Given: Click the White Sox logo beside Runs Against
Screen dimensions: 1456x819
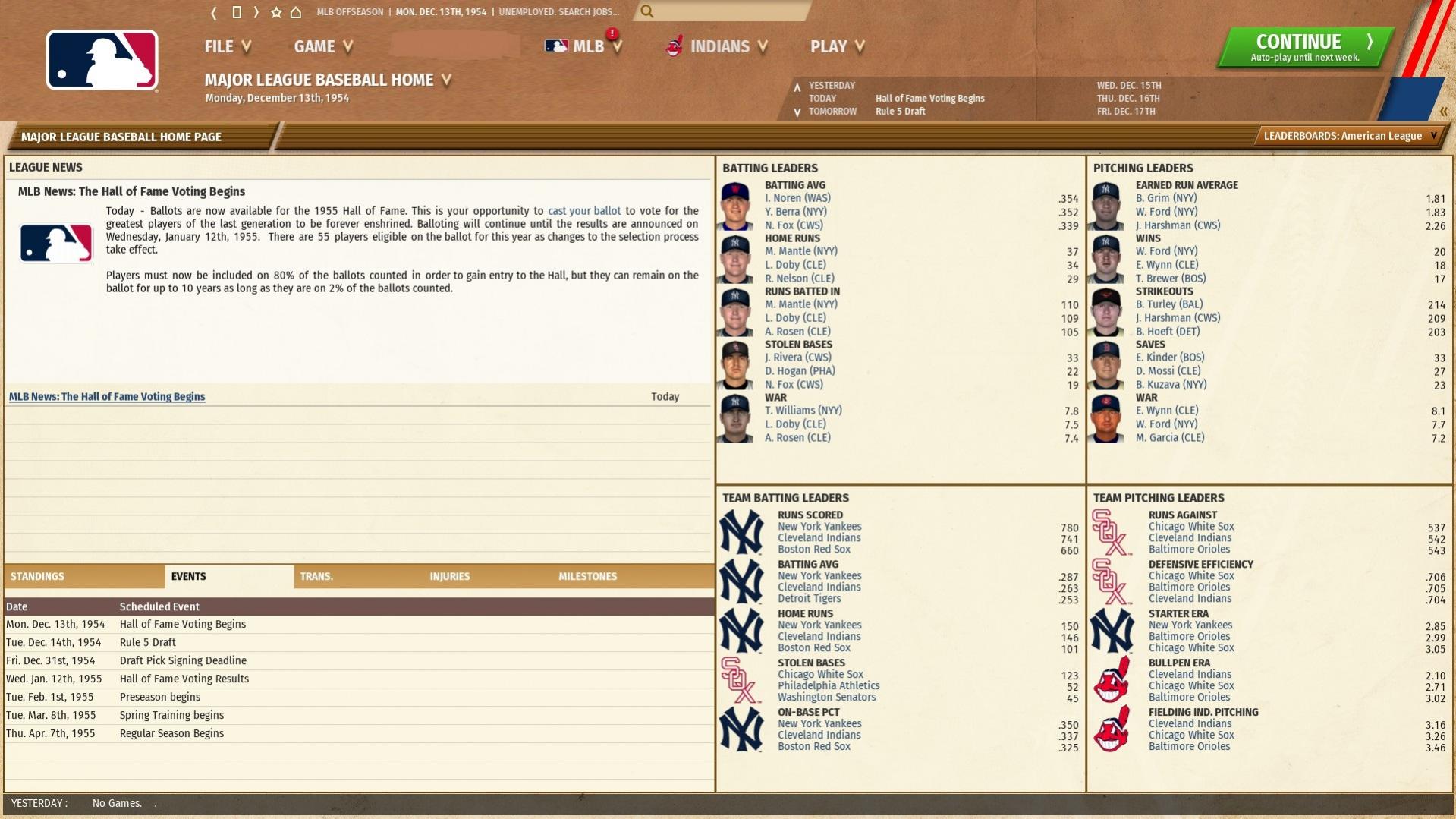Looking at the screenshot, I should [1112, 532].
